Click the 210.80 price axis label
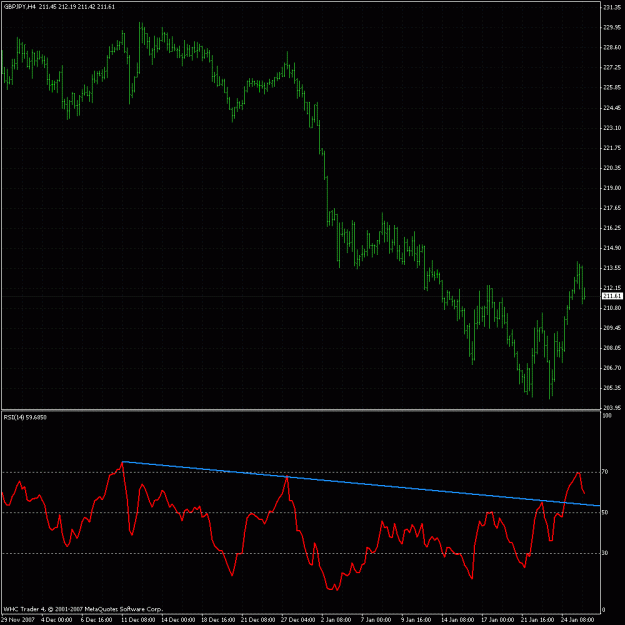 click(612, 308)
